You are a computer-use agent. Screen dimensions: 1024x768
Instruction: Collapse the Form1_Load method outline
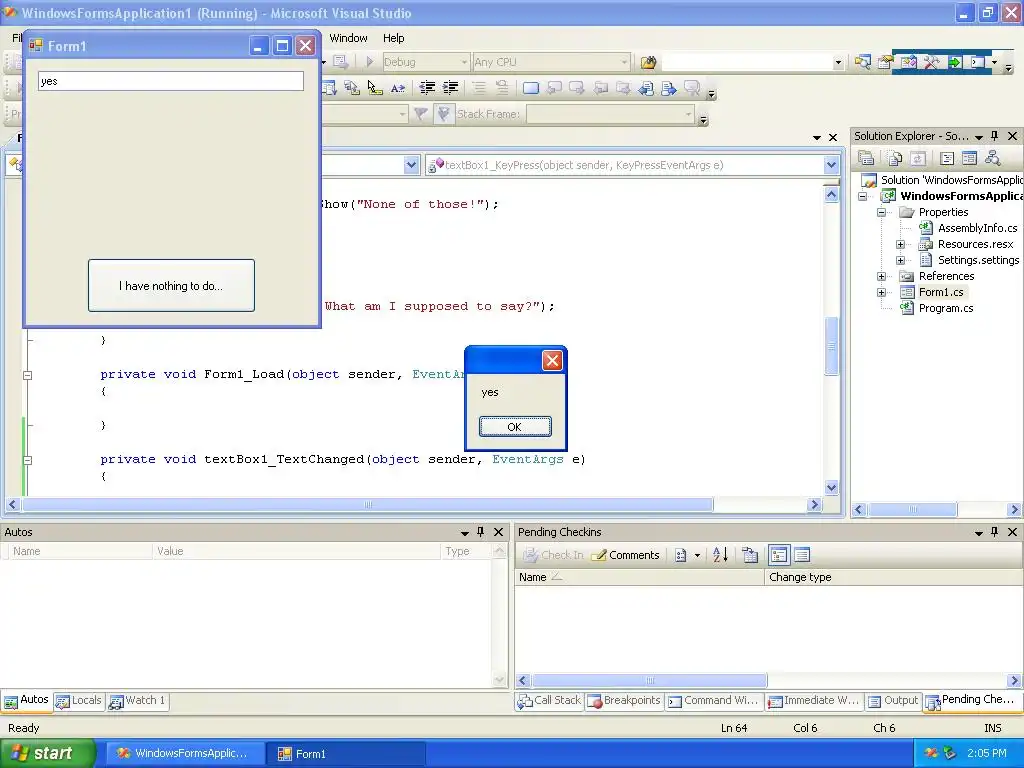click(27, 375)
